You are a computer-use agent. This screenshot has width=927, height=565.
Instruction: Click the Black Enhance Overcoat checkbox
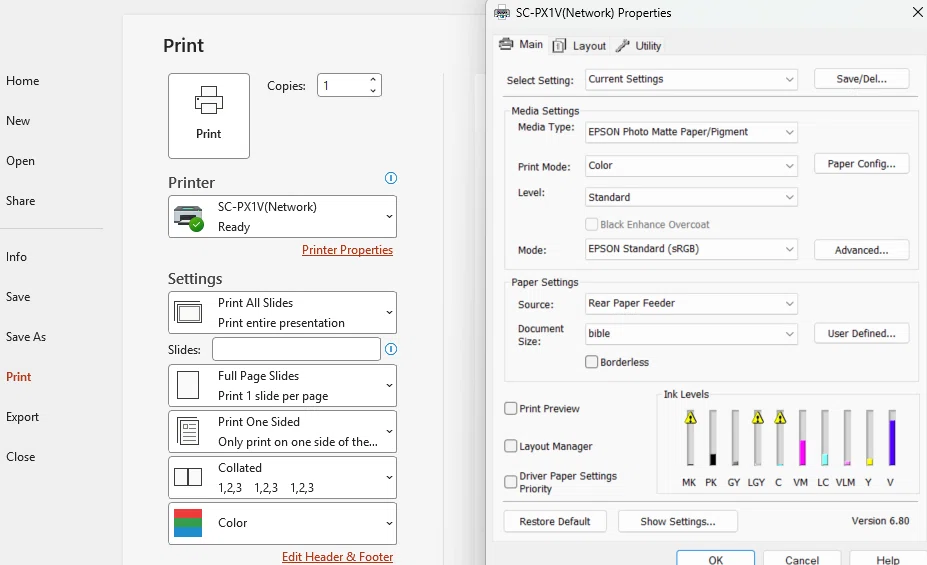tap(591, 224)
